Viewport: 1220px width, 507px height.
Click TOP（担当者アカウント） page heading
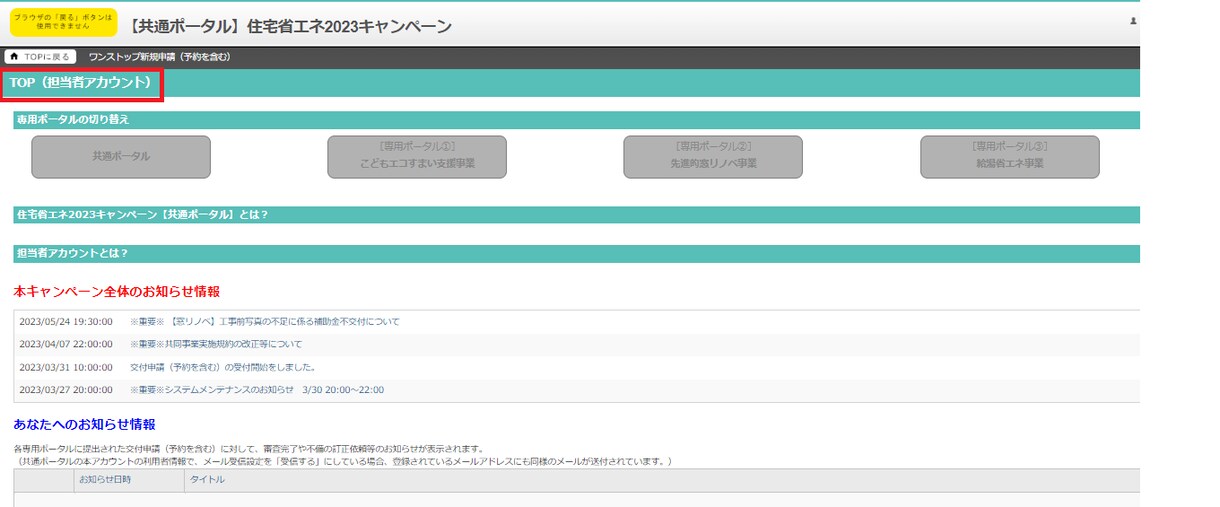click(x=82, y=84)
